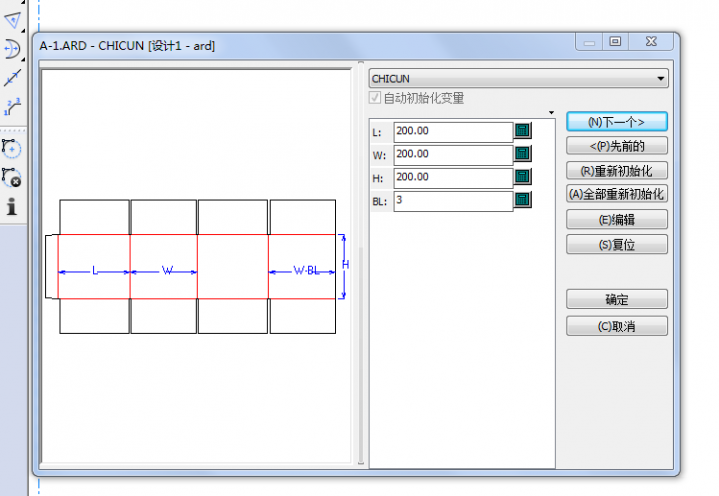The width and height of the screenshot is (719, 496).
Task: Expand the CHICUN dropdown menu
Action: coord(661,78)
